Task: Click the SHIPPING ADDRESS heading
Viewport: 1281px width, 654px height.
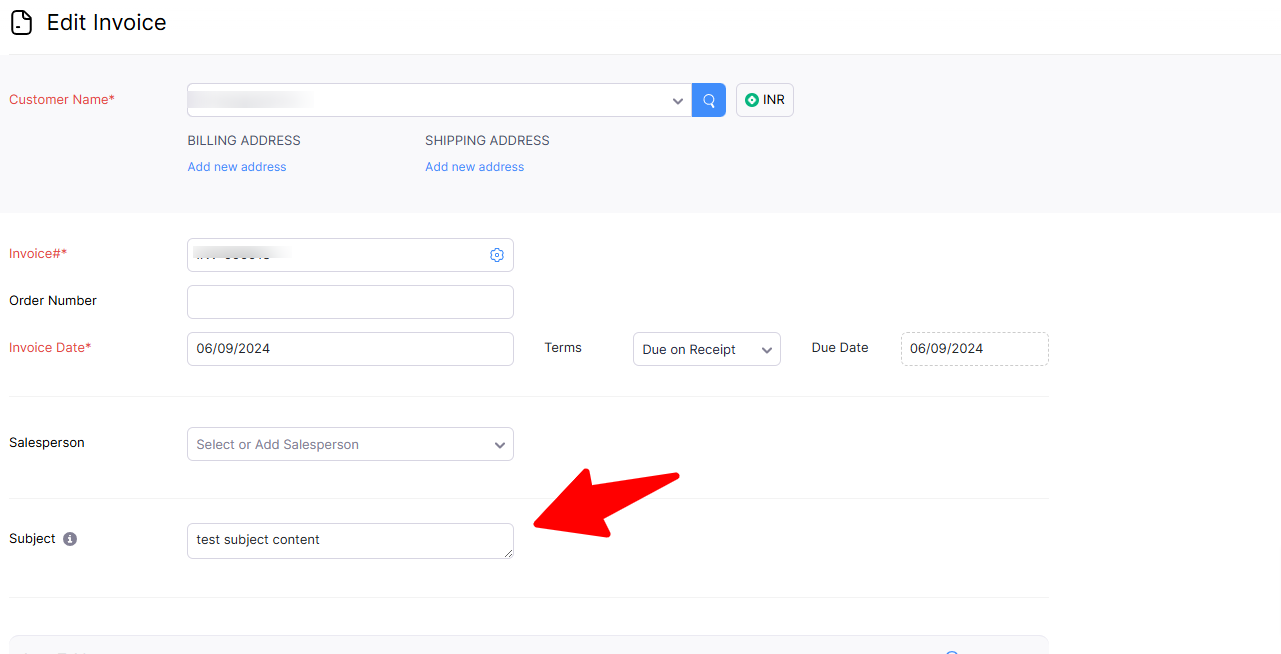Action: click(487, 141)
